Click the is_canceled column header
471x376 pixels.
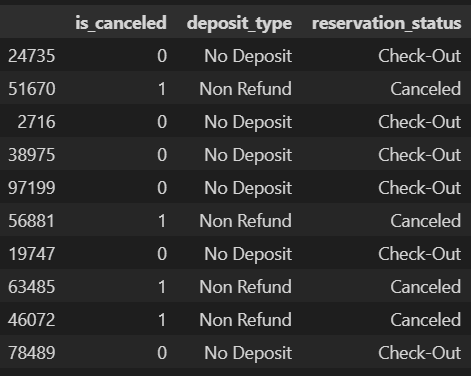point(121,23)
